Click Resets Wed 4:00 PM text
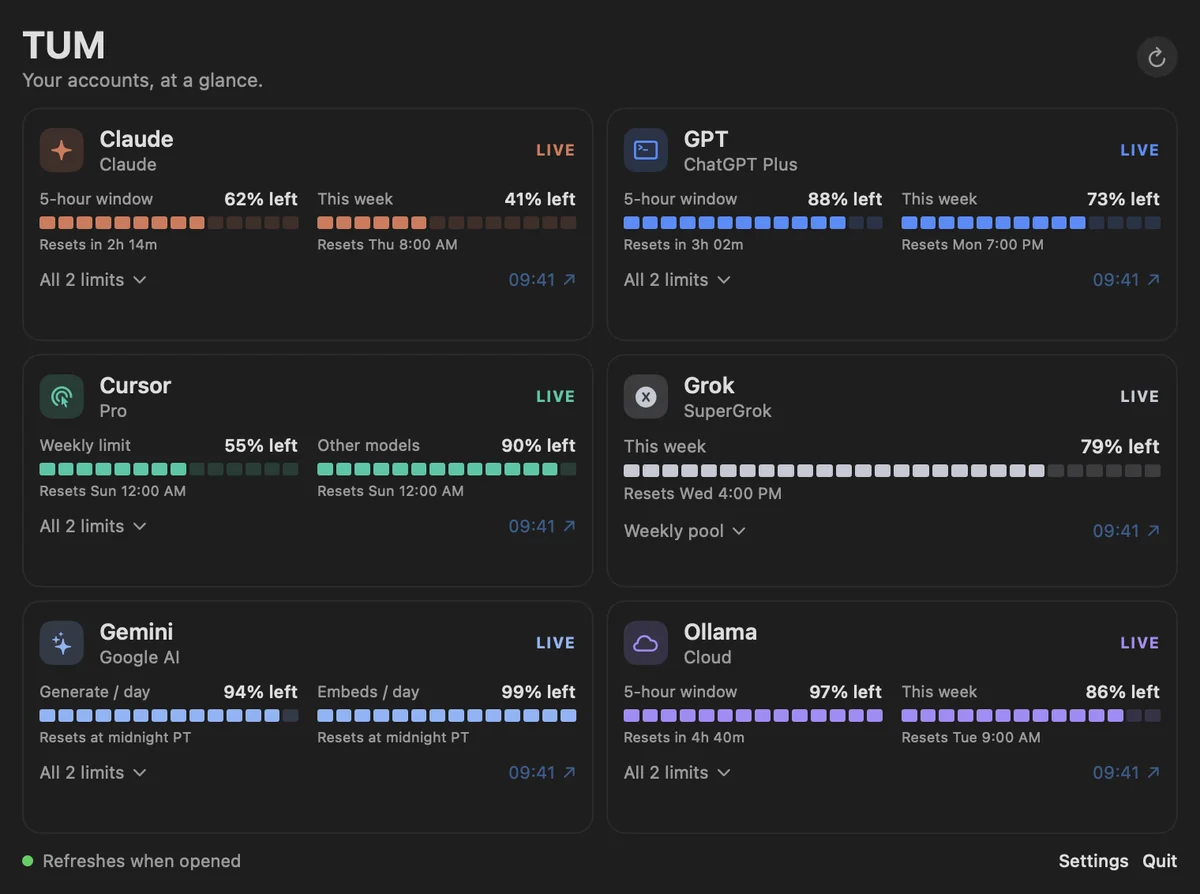The image size is (1200, 894). pos(703,493)
